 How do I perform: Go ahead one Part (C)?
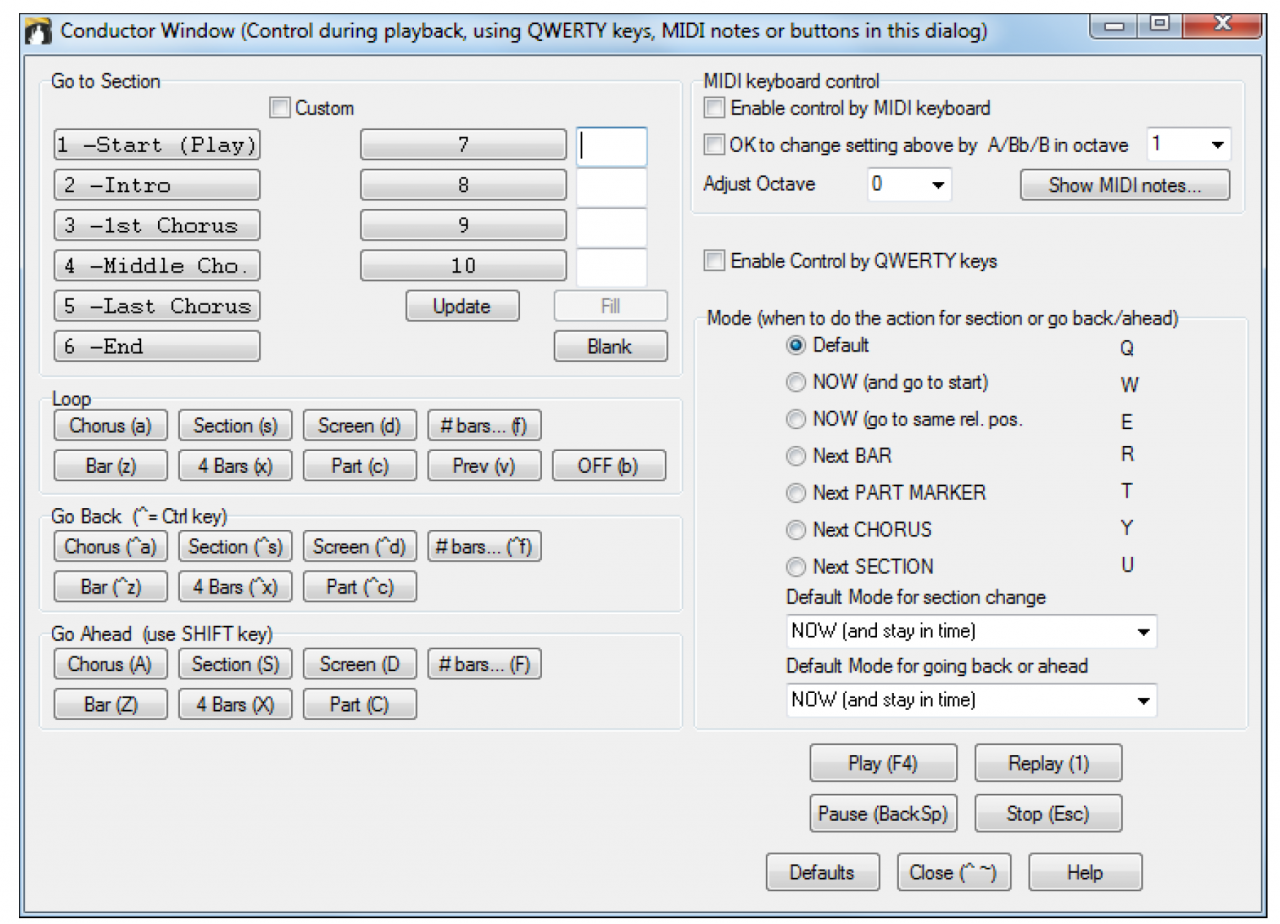pos(360,704)
